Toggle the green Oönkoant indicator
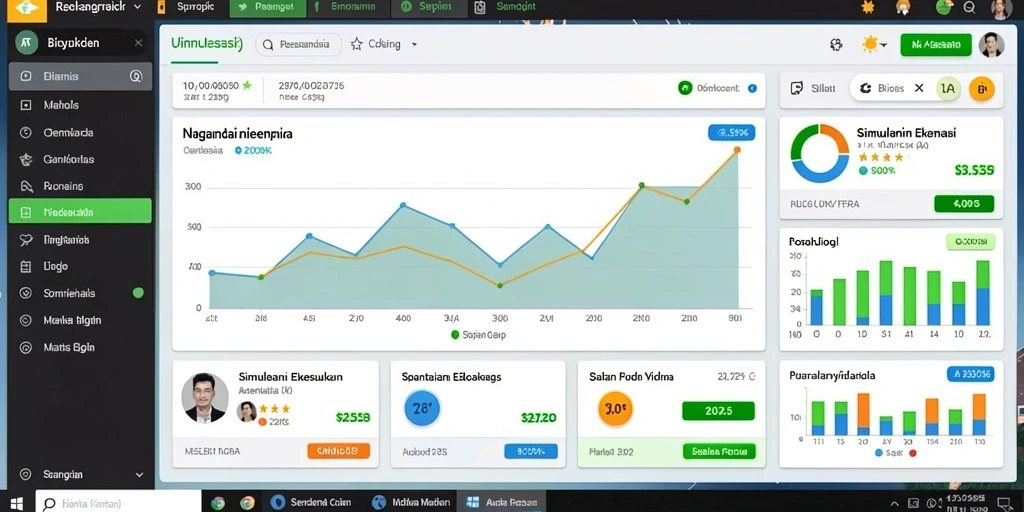The height and width of the screenshot is (512, 1024). [x=685, y=88]
